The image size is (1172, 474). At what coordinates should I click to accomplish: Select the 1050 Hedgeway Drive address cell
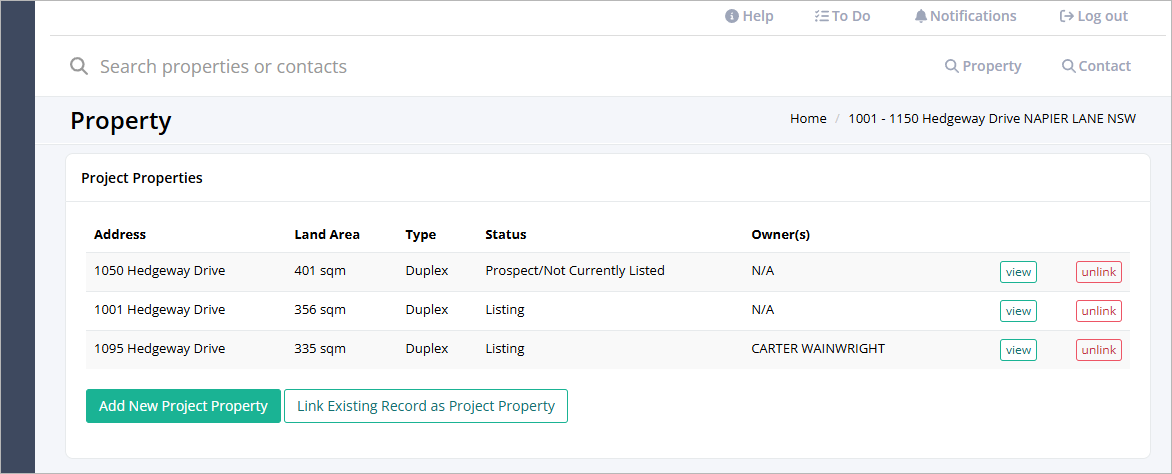[x=159, y=271]
